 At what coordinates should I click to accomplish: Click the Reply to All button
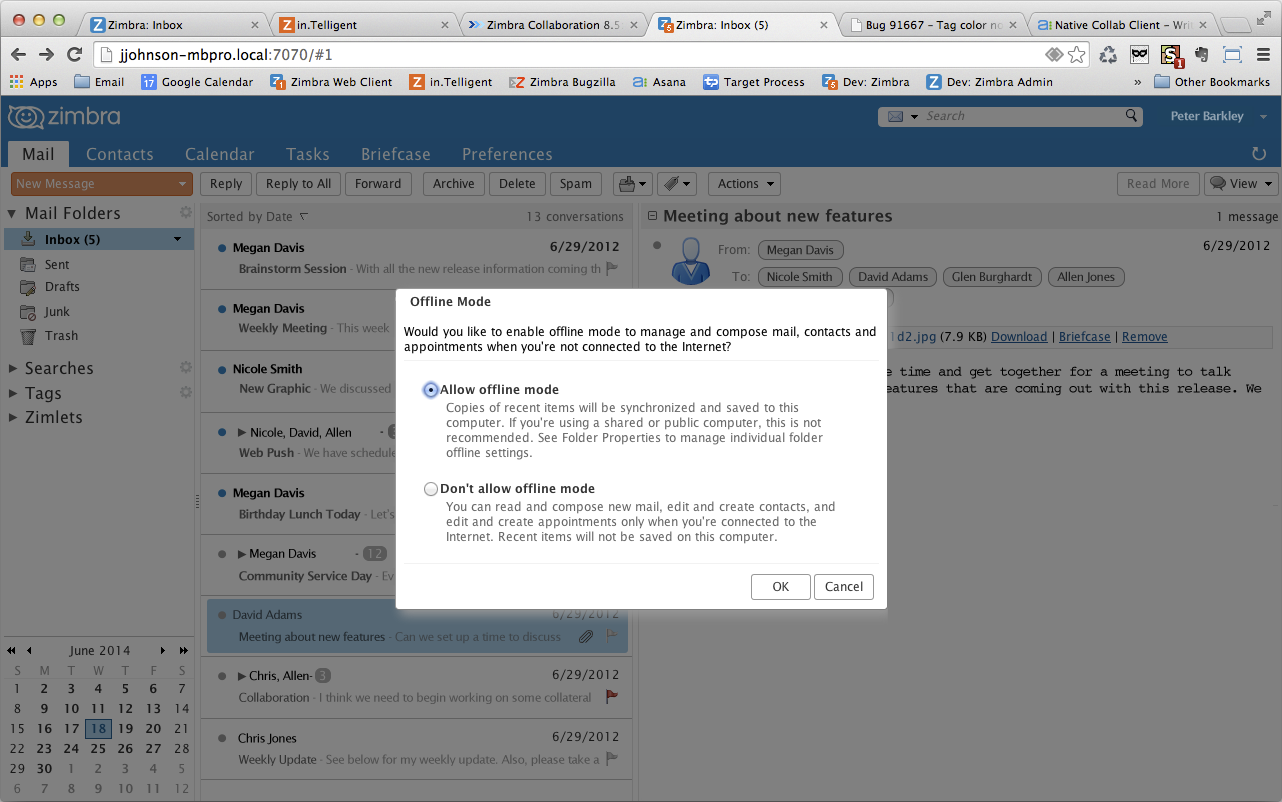pyautogui.click(x=298, y=184)
